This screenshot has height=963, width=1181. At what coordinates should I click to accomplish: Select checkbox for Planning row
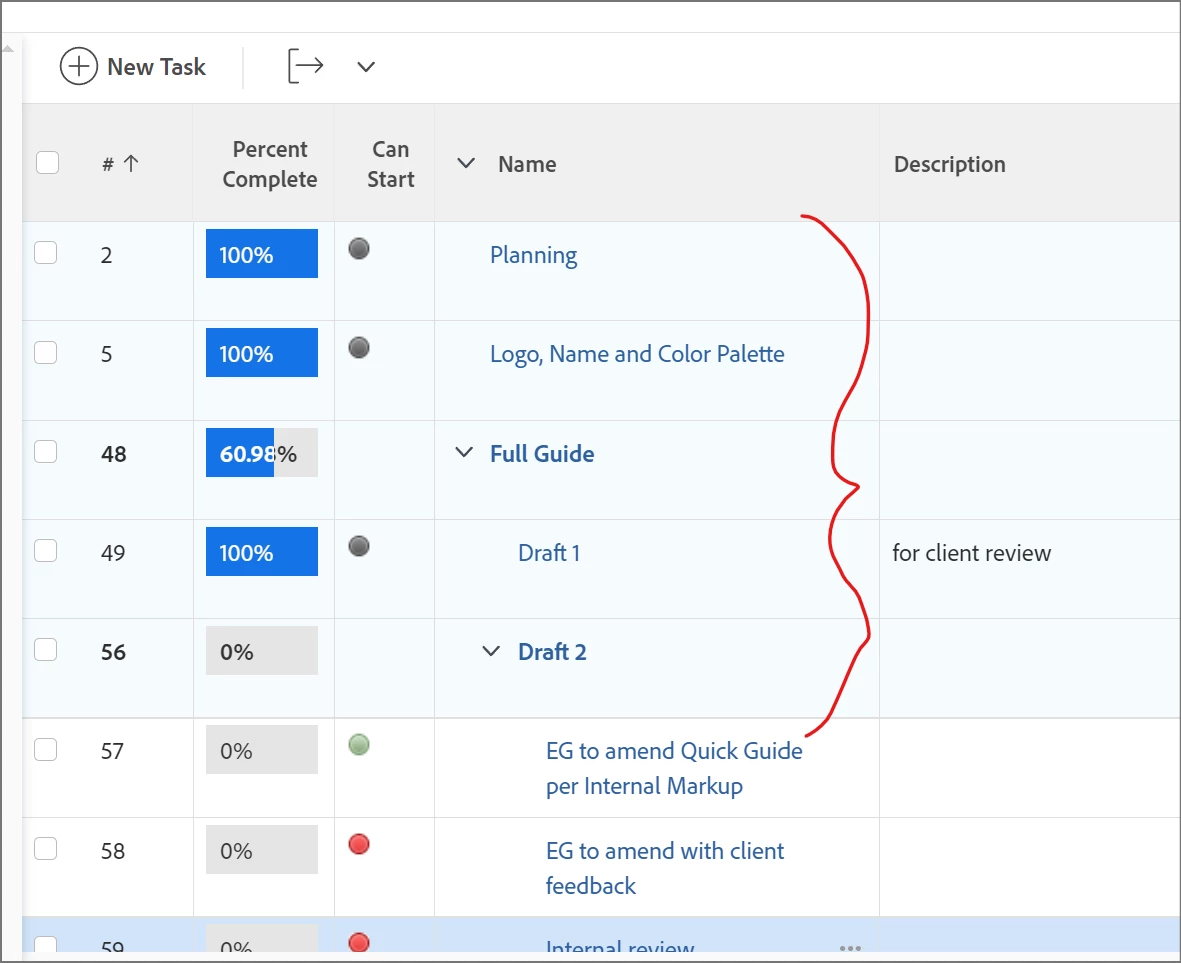tap(46, 253)
